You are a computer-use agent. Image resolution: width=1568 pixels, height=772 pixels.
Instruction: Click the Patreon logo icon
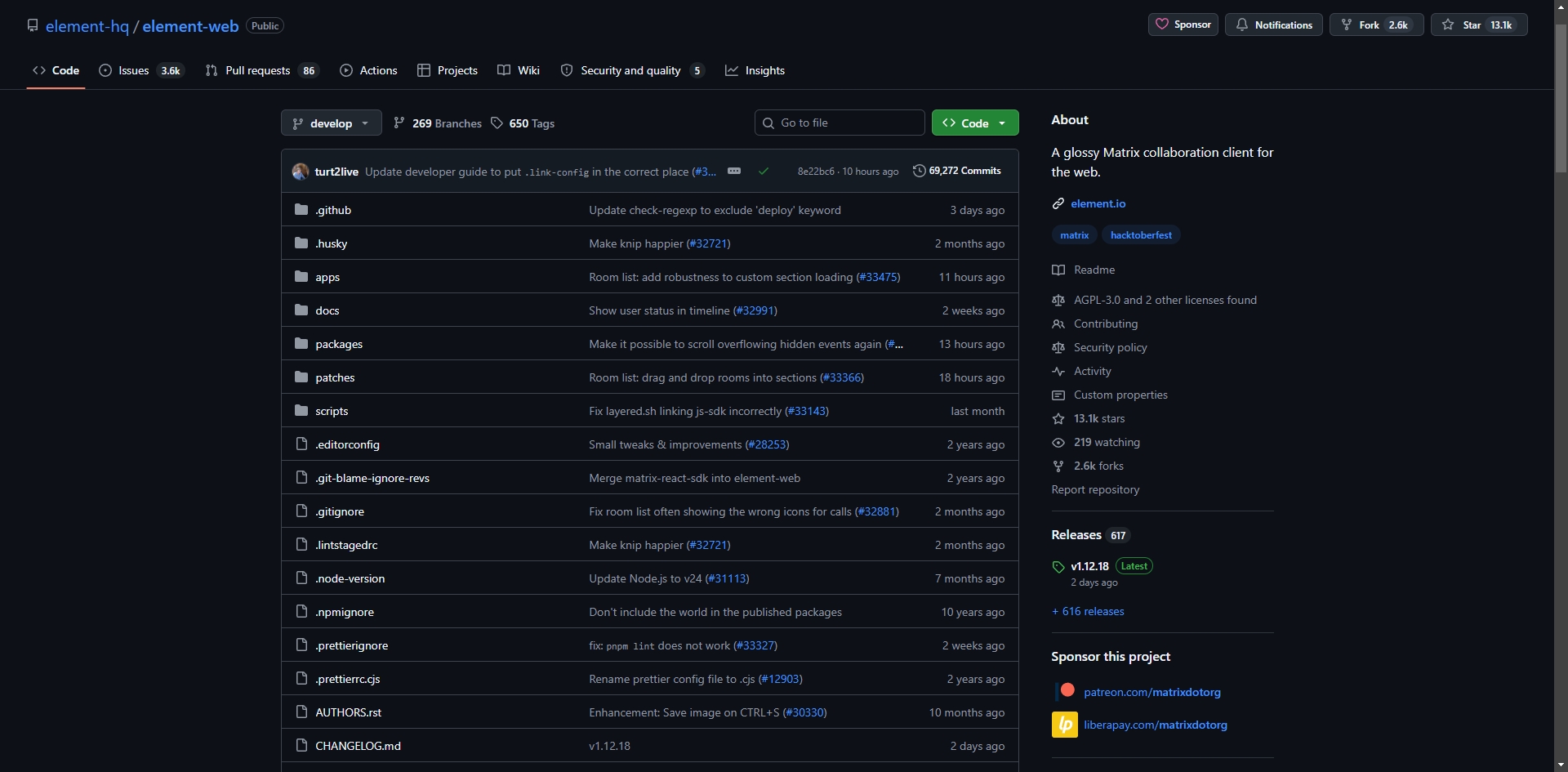[x=1065, y=691]
